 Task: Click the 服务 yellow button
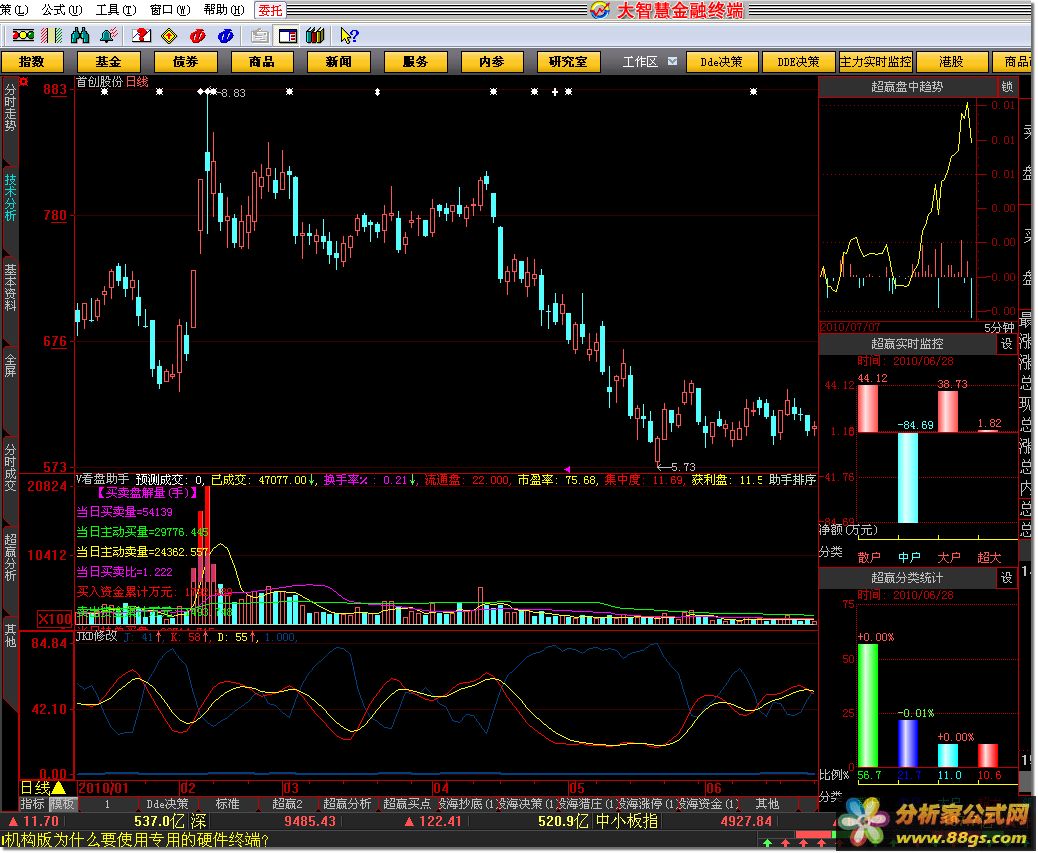[415, 62]
